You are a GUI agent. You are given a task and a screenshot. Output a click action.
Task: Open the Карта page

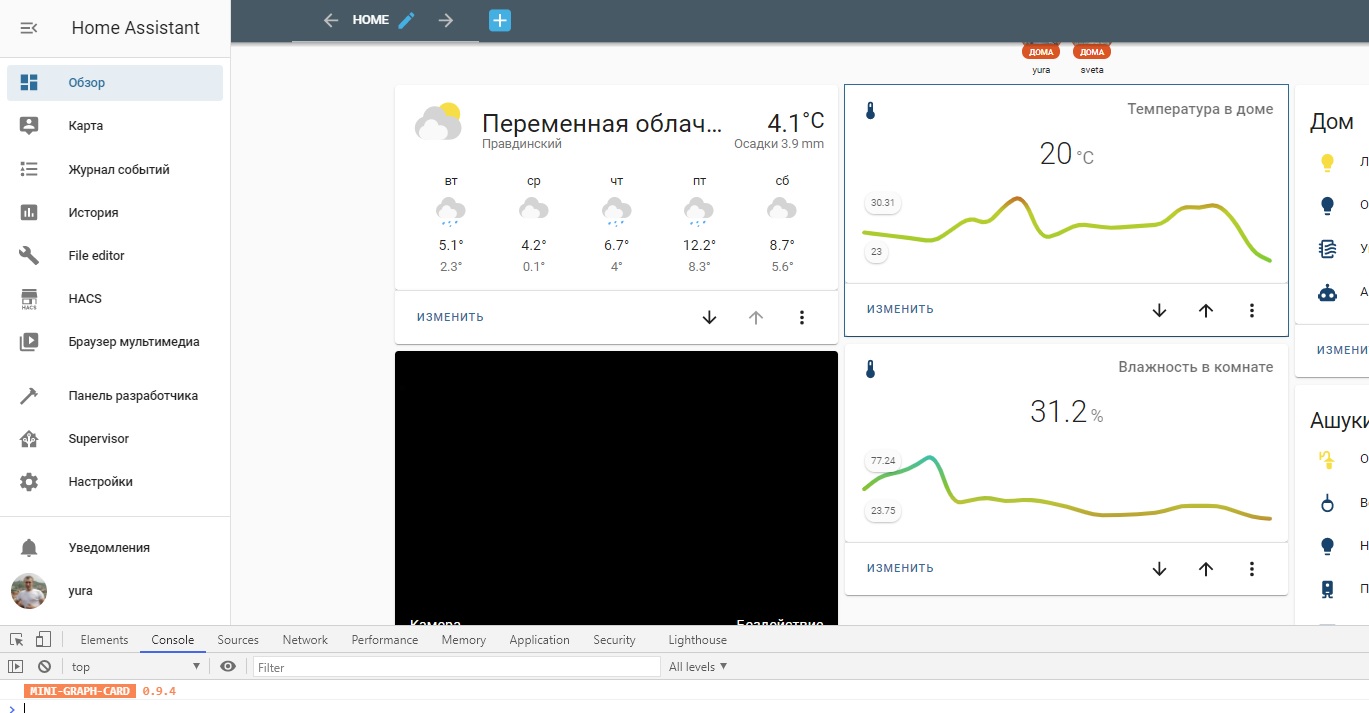click(x=115, y=126)
